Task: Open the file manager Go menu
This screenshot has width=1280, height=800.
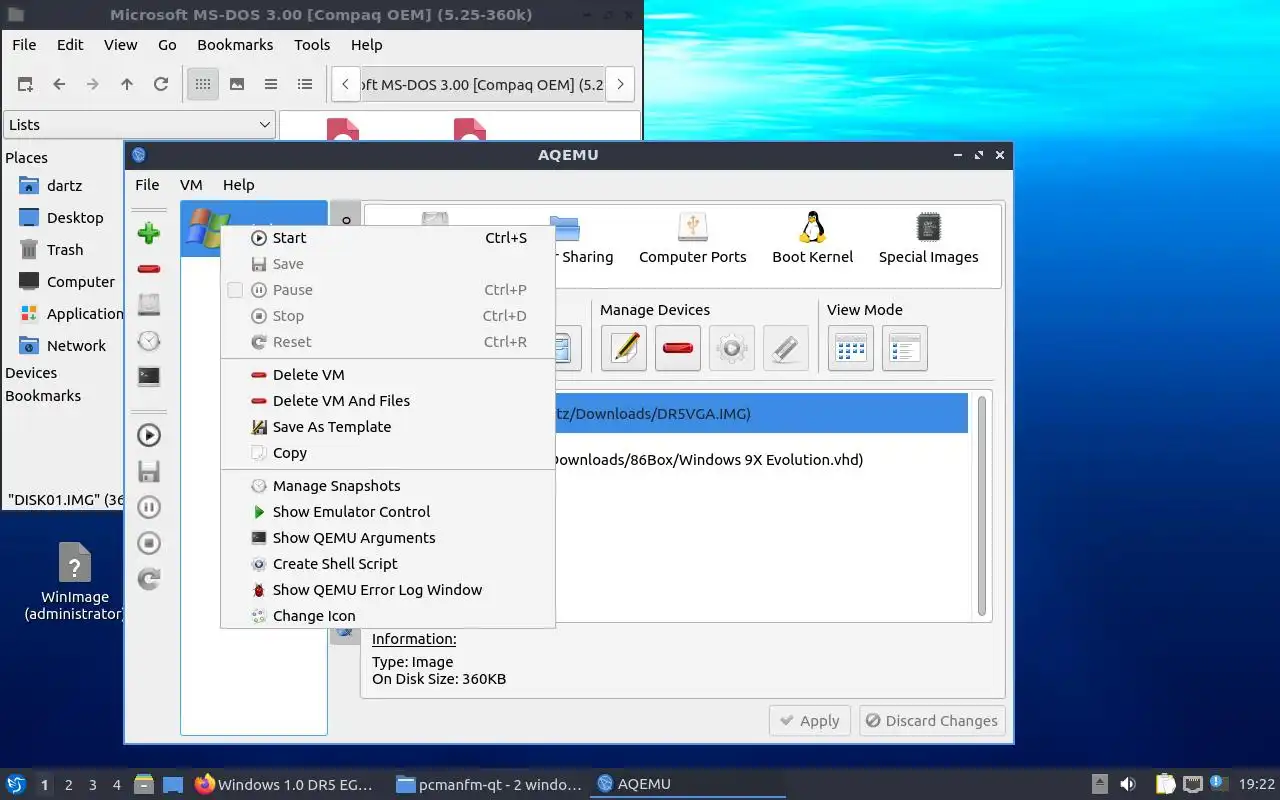Action: [x=167, y=45]
